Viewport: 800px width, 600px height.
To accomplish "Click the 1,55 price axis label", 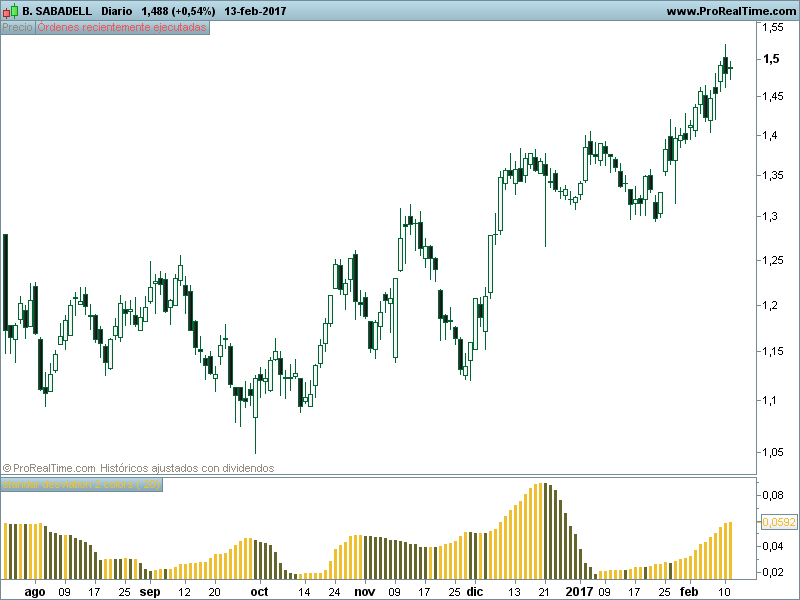I will [772, 28].
